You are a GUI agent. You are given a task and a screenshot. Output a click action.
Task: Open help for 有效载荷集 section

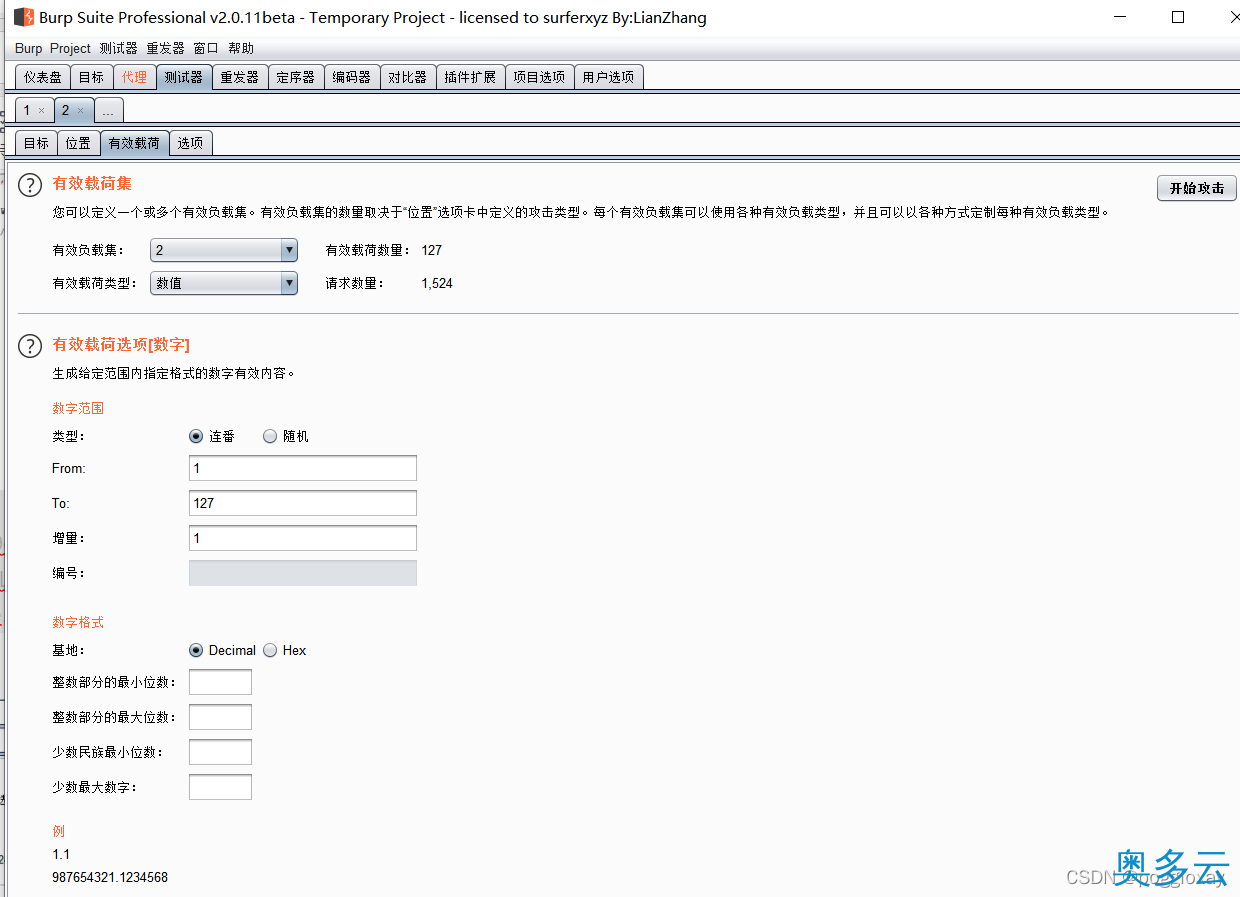[x=31, y=185]
